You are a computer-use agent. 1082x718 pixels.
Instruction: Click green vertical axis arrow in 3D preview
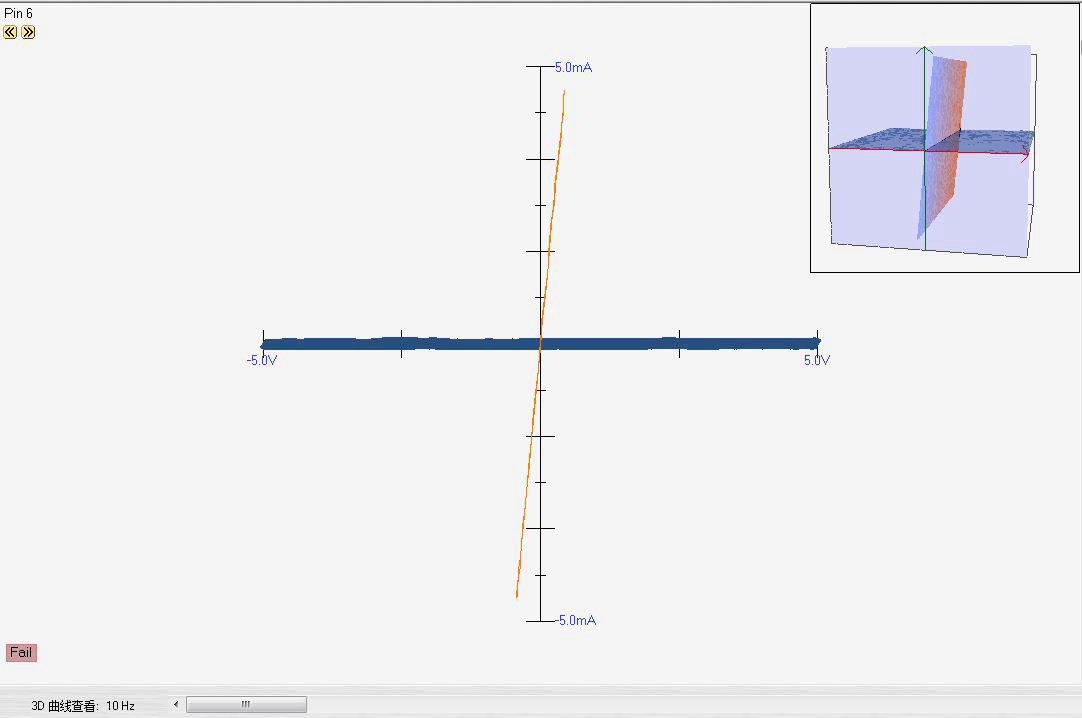pos(925,52)
